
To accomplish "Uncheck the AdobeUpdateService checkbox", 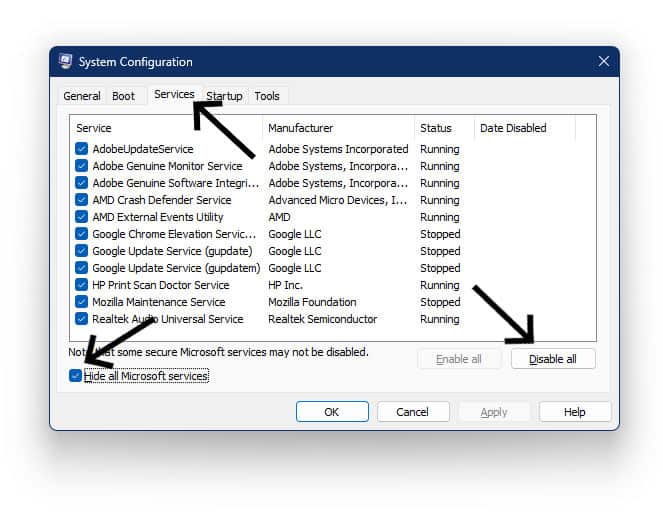I will tap(81, 149).
